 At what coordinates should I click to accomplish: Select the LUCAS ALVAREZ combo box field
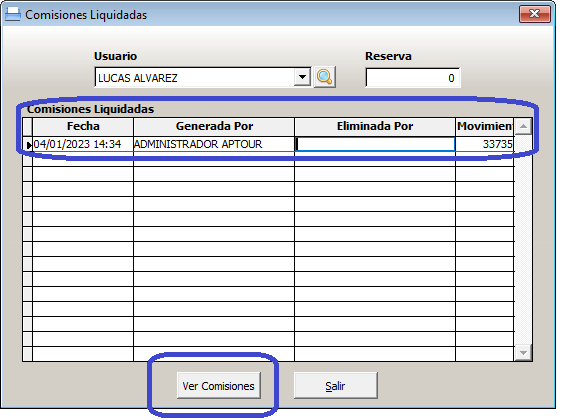tap(202, 77)
